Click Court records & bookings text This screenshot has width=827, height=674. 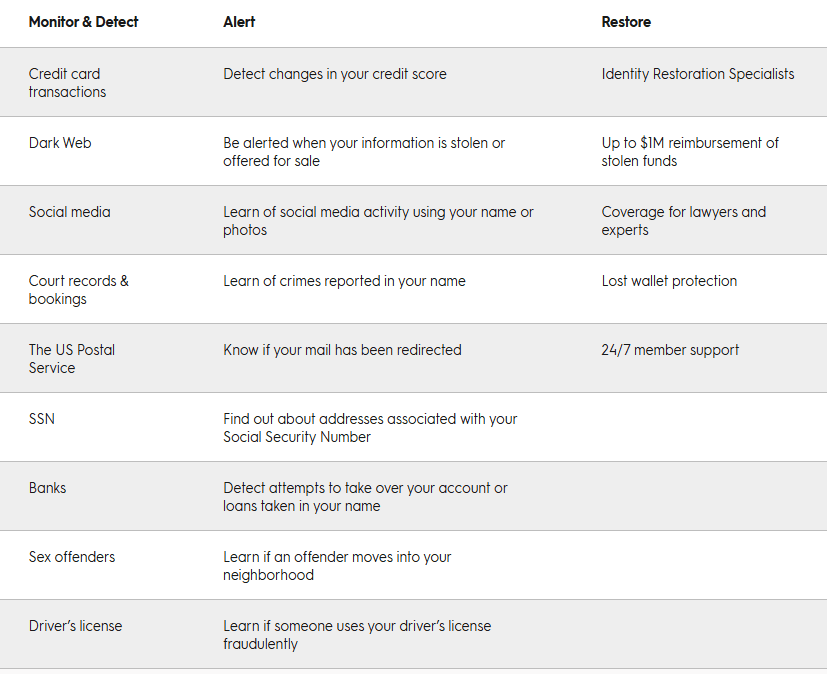pos(78,290)
